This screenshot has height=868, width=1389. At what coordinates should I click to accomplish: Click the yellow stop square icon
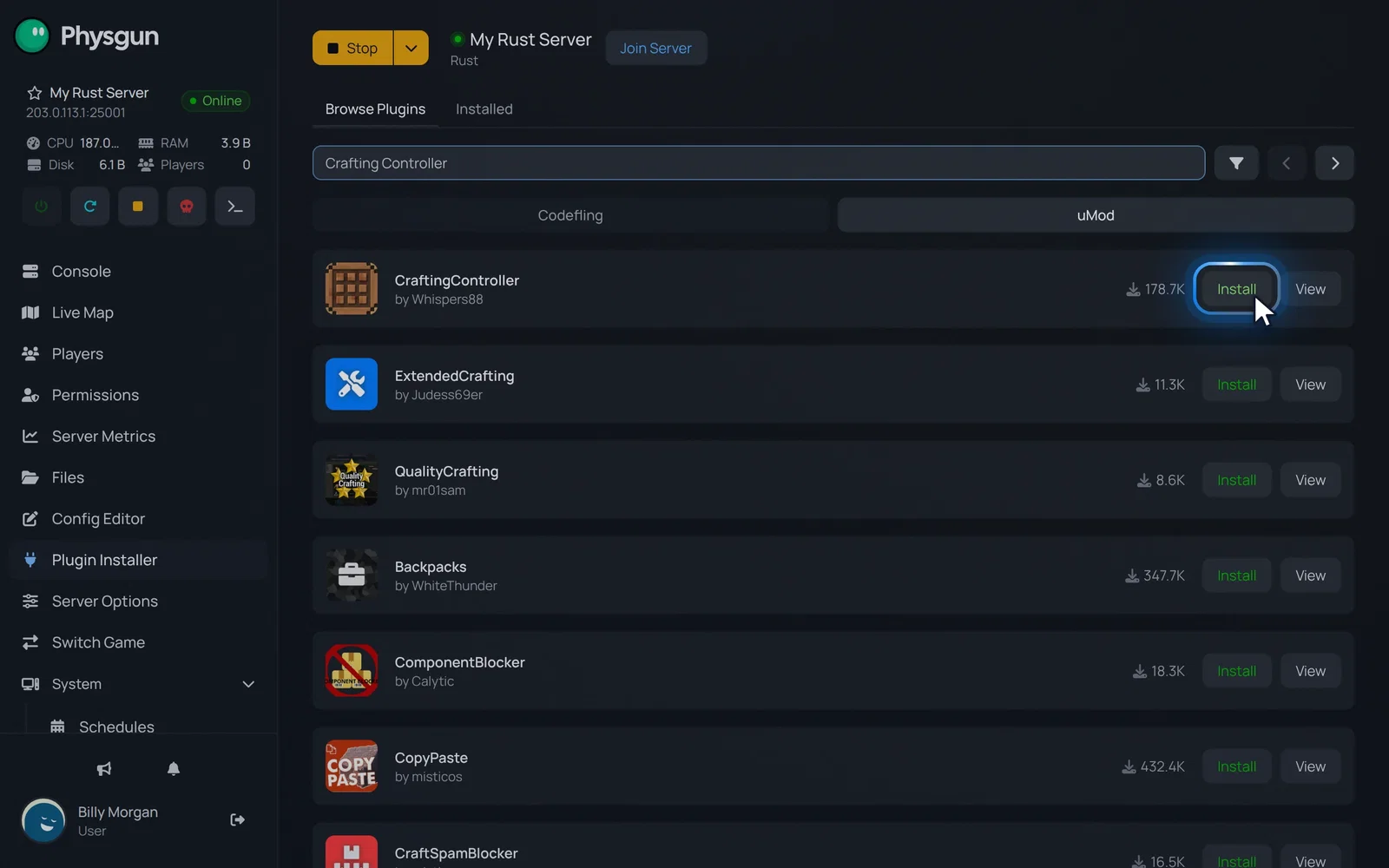coord(138,207)
